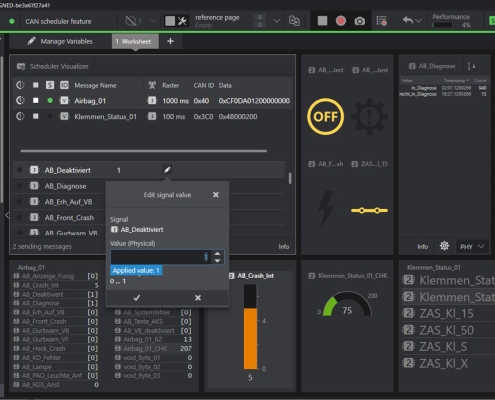Click the gray square icon beside wrench
This screenshot has width=495, height=400.
pyautogui.click(x=170, y=21)
